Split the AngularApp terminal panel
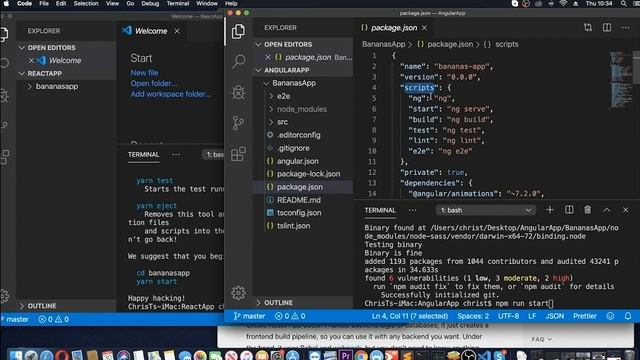640x360 pixels. click(569, 210)
